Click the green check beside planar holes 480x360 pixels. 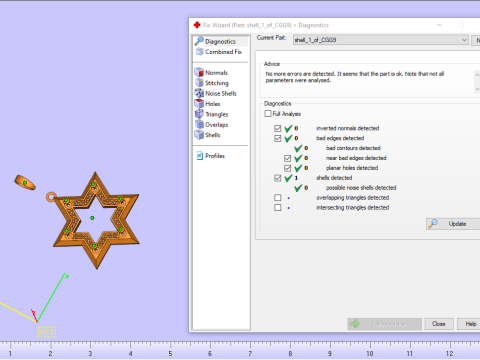pyautogui.click(x=298, y=168)
